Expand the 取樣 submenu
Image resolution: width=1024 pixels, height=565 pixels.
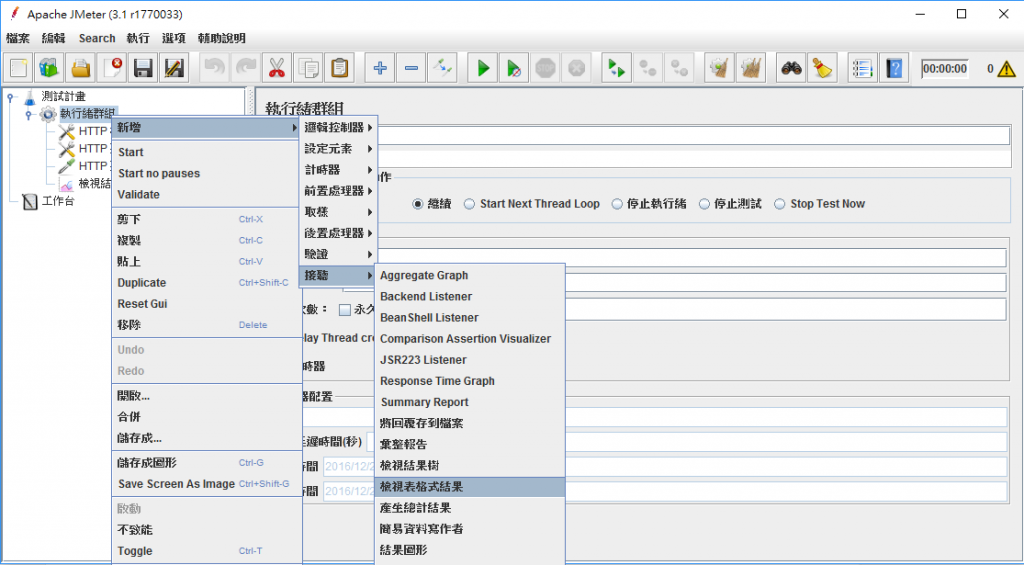(338, 212)
